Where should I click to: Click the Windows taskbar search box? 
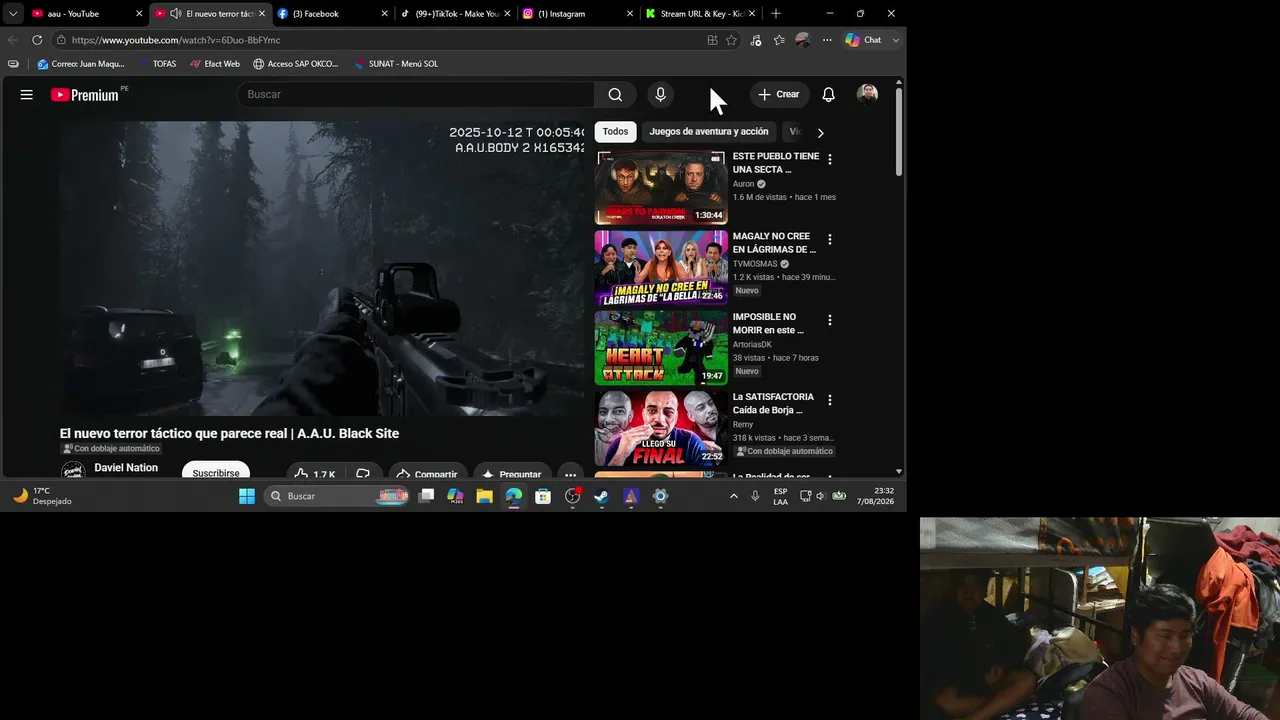(338, 496)
